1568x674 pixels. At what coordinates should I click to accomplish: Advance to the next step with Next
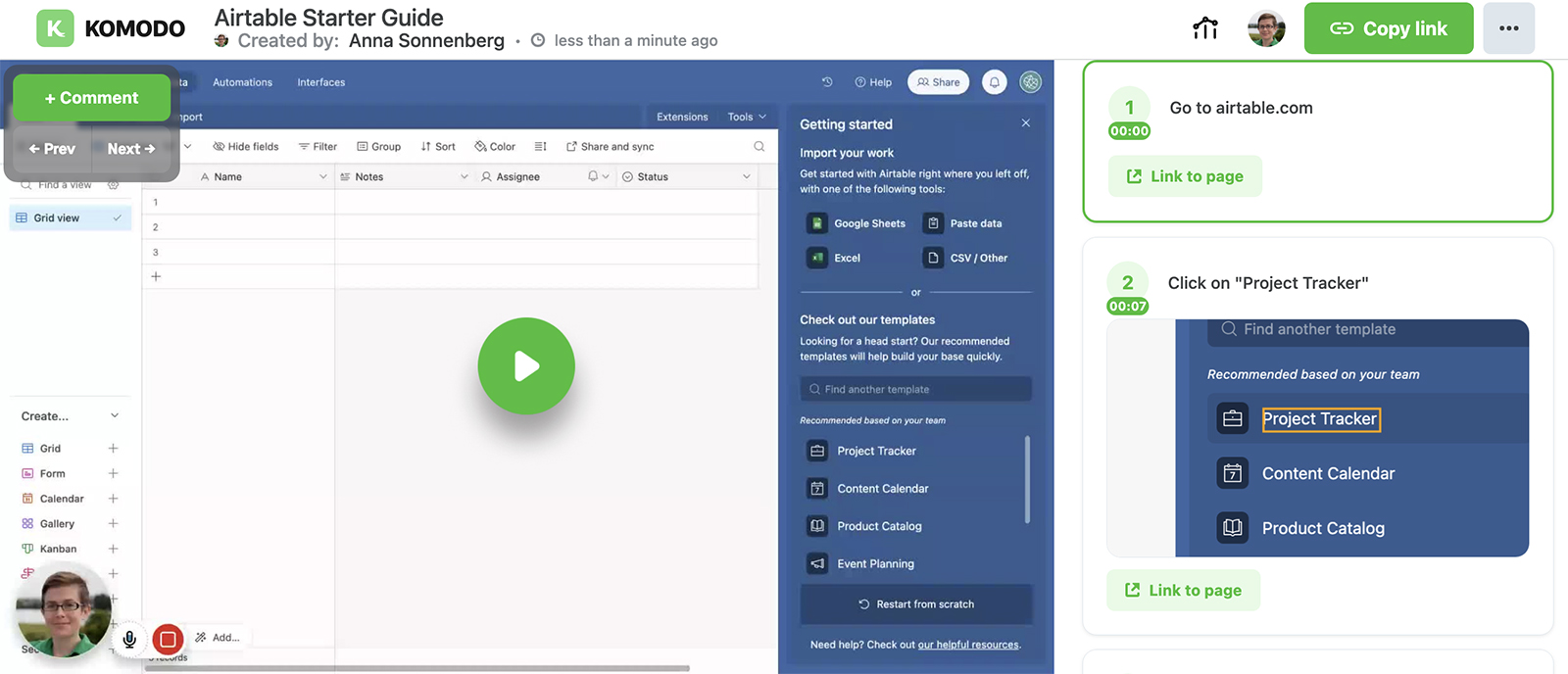point(131,149)
